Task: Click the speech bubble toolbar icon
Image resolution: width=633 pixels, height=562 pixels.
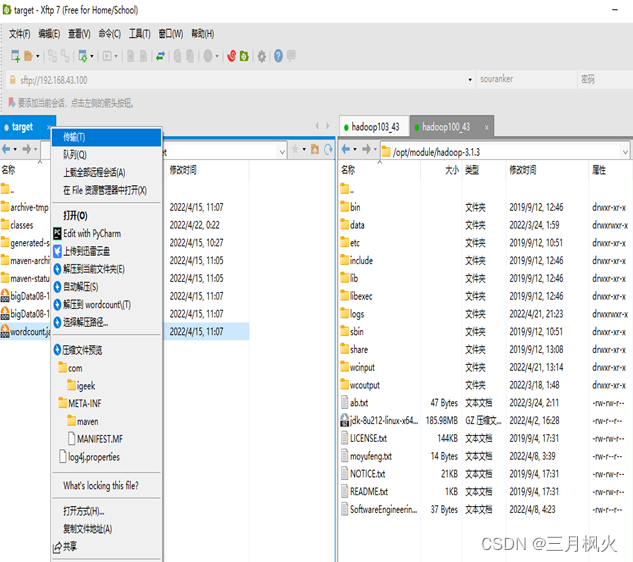Action: pyautogui.click(x=291, y=55)
